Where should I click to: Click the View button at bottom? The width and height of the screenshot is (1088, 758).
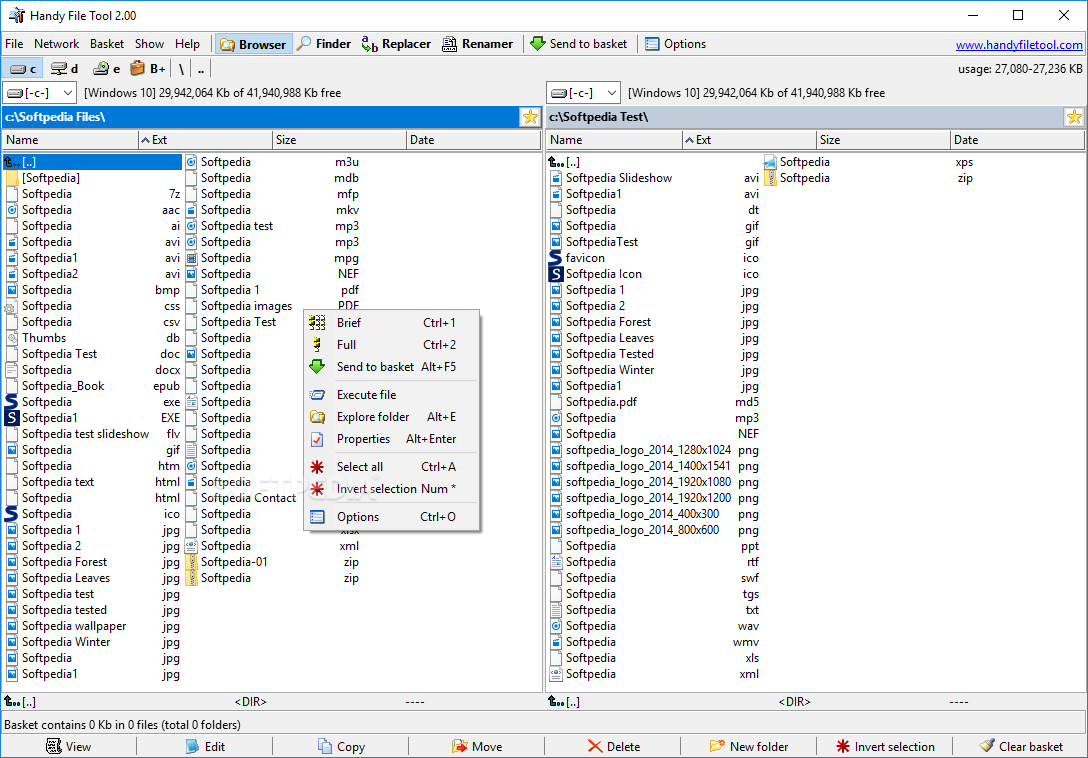(x=68, y=747)
